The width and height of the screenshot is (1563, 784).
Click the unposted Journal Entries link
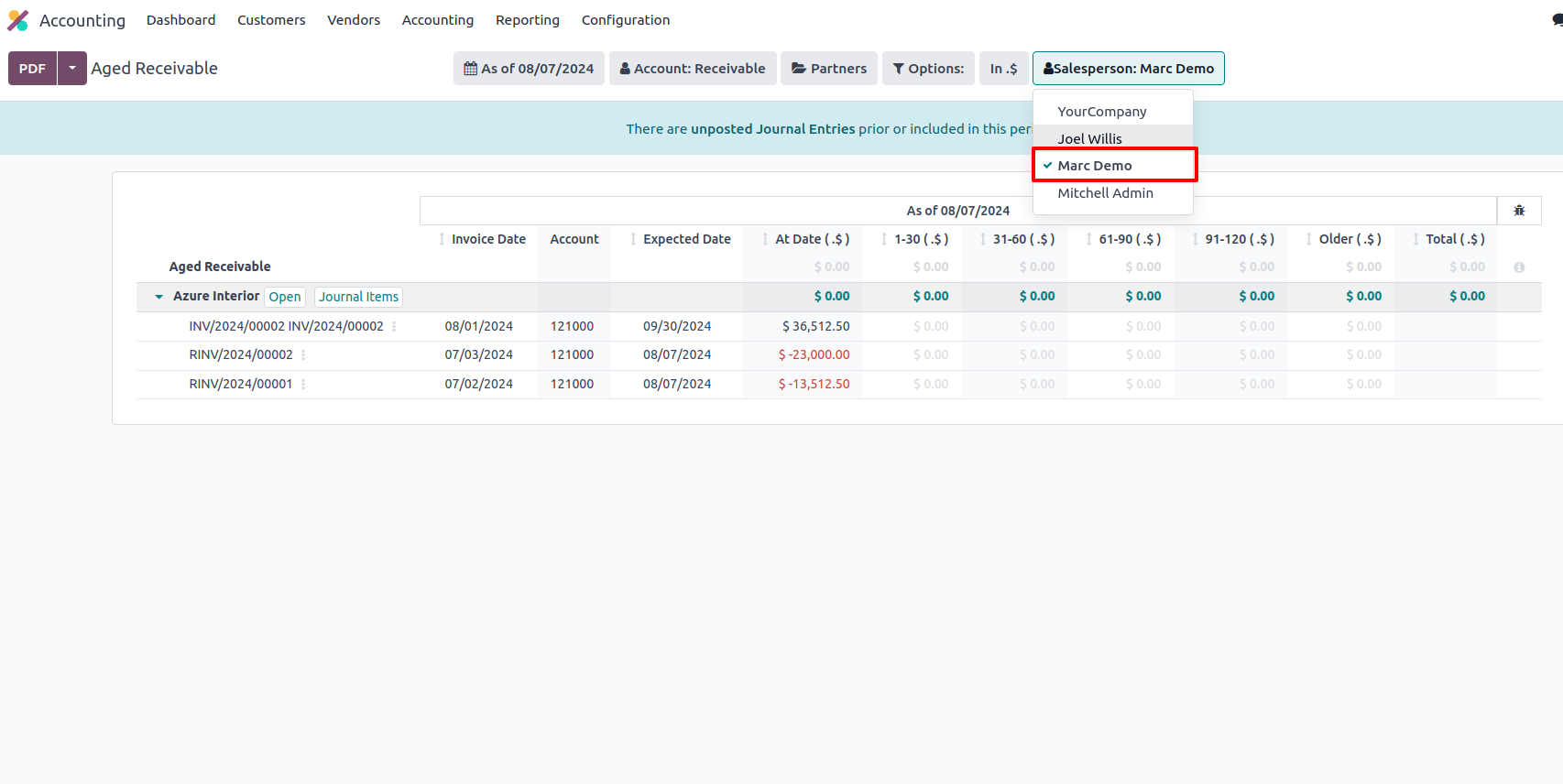(773, 129)
